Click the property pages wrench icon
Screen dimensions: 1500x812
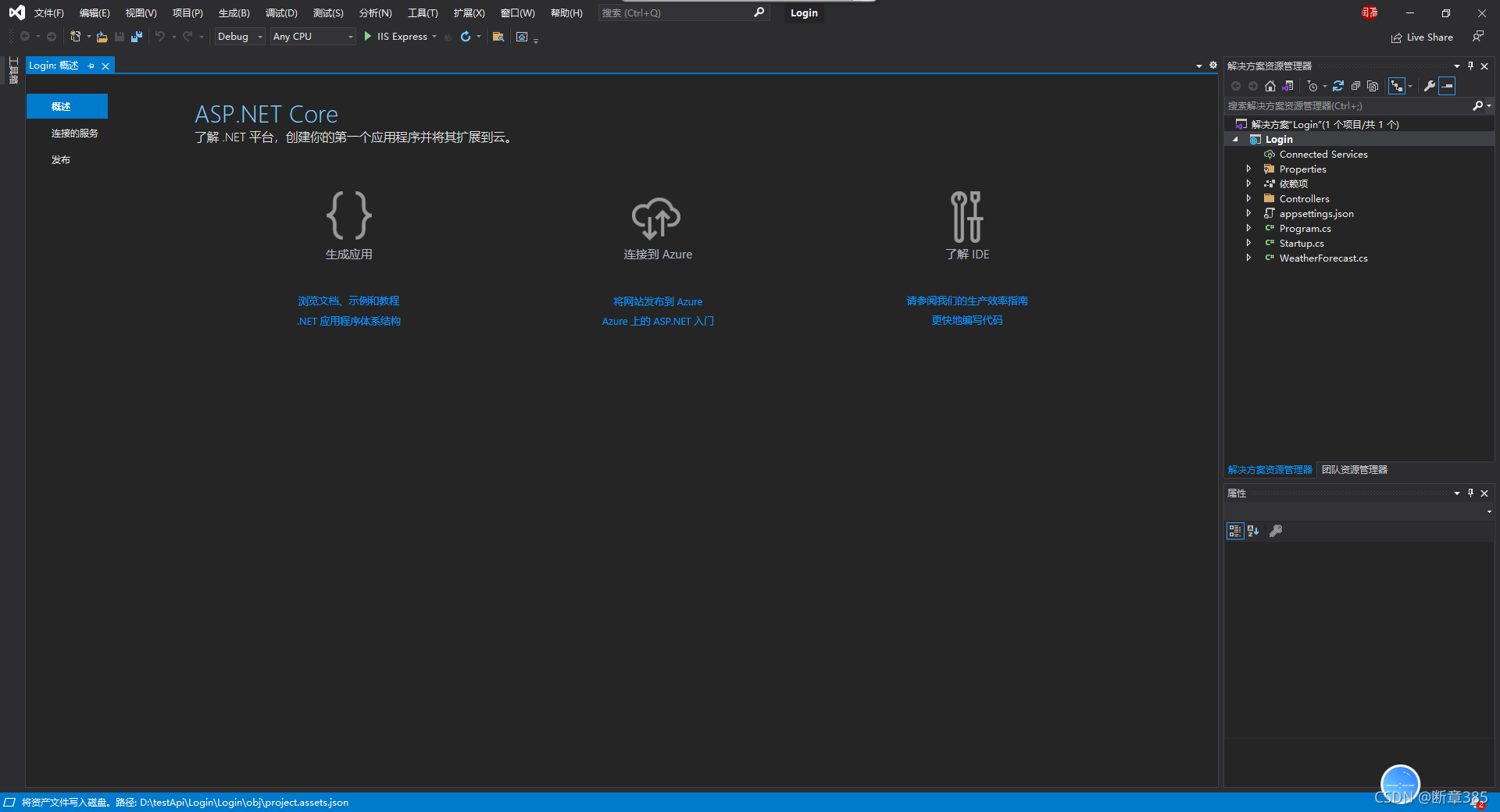[1276, 531]
